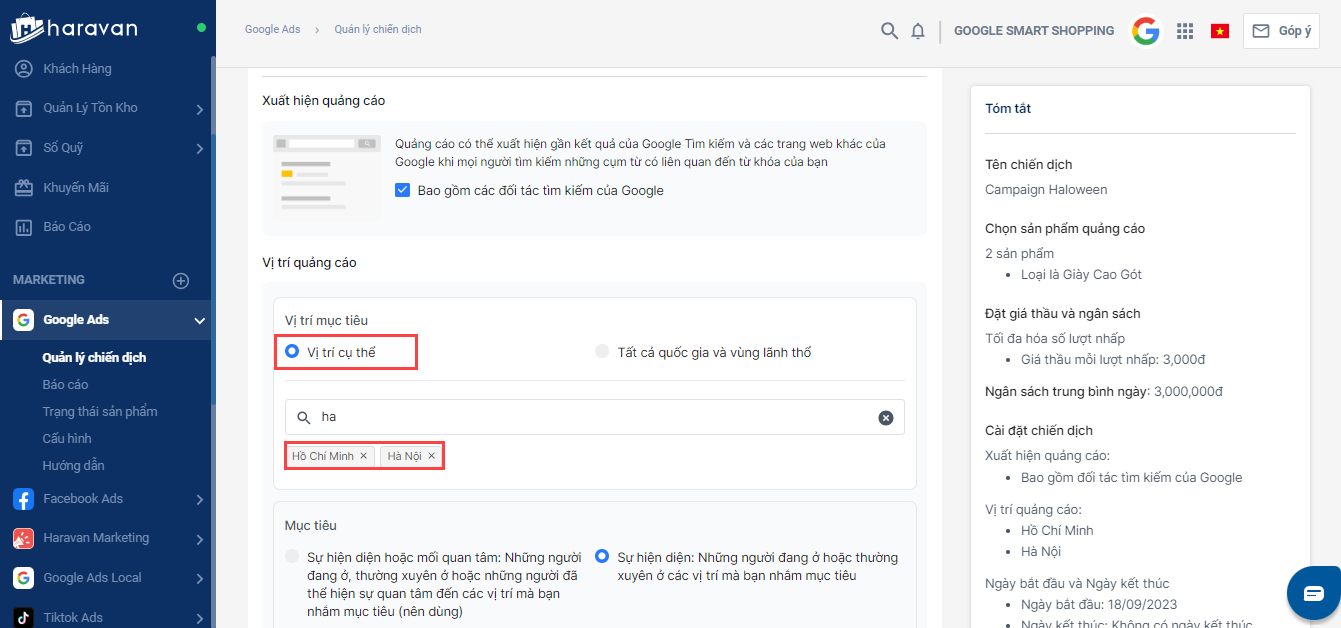The width and height of the screenshot is (1341, 628).
Task: Click the Góp ý feedback button
Action: (1281, 31)
